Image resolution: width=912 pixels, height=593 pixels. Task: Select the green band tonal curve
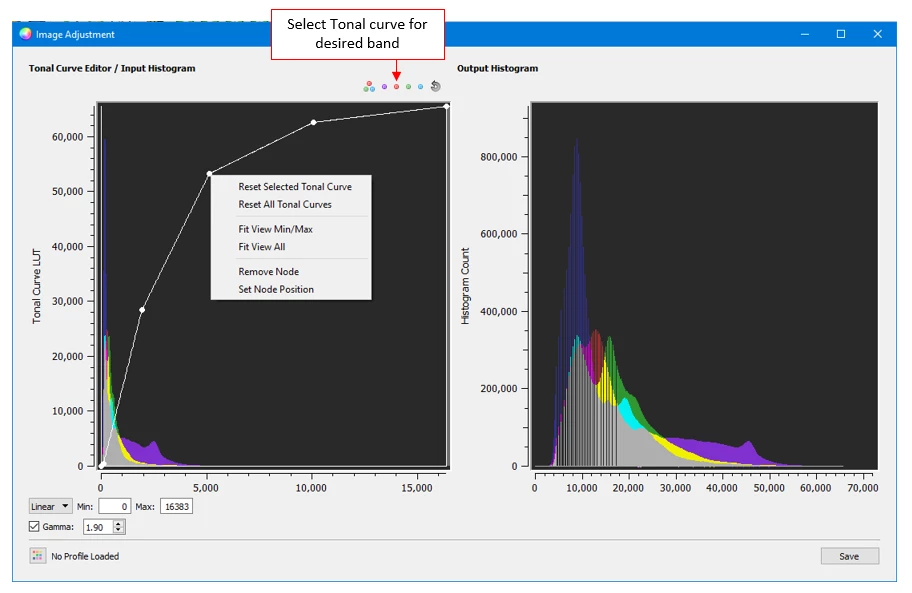pos(408,87)
